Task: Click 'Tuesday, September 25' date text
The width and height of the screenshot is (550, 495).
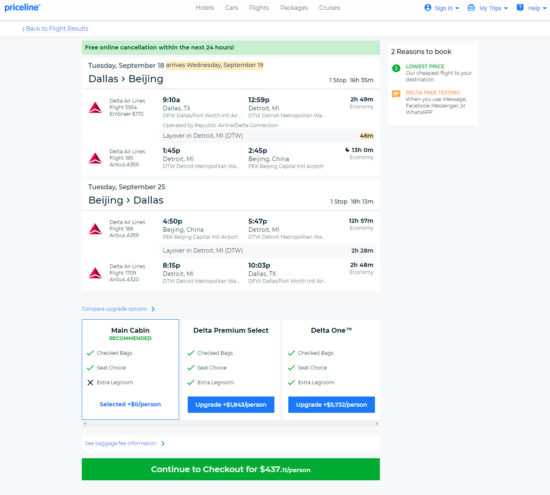Action: click(127, 187)
